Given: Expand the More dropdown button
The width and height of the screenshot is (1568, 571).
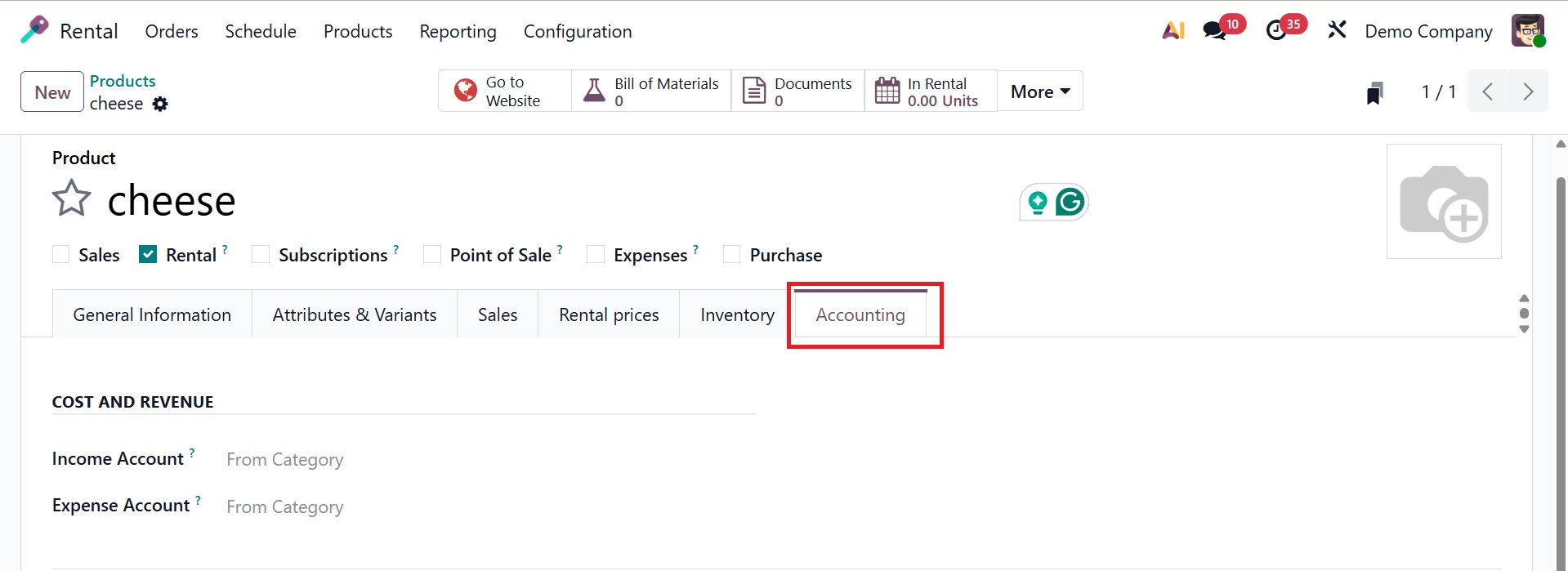Looking at the screenshot, I should [x=1039, y=91].
